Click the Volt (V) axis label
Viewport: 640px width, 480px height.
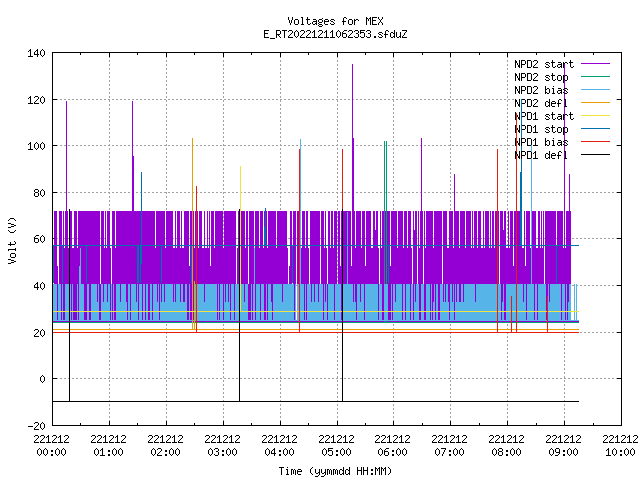(12, 240)
